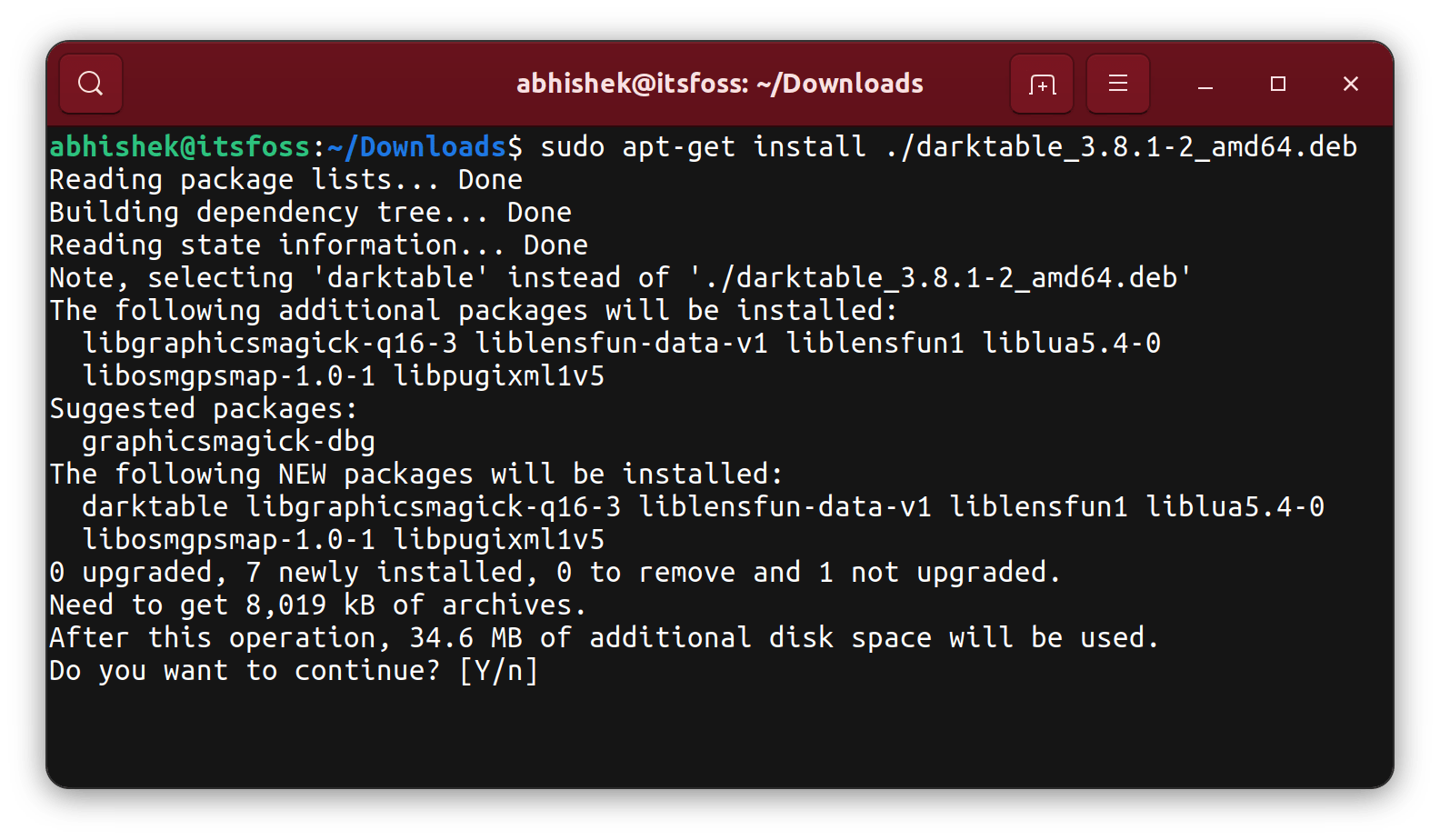The width and height of the screenshot is (1440, 840).
Task: Click the liblensfun-data-v1 package name
Action: [623, 343]
